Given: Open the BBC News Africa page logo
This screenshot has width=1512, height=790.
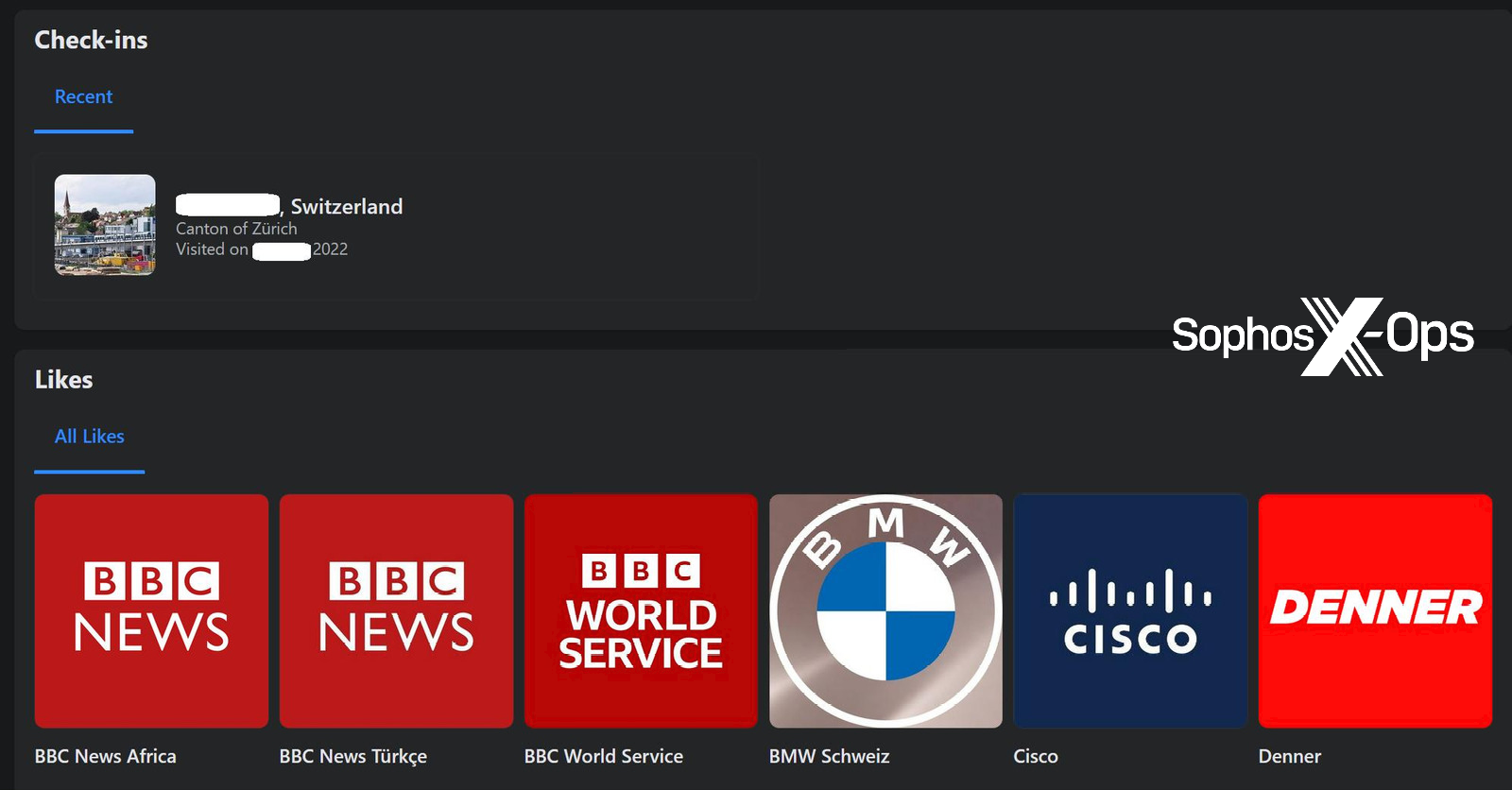Looking at the screenshot, I should coord(151,610).
